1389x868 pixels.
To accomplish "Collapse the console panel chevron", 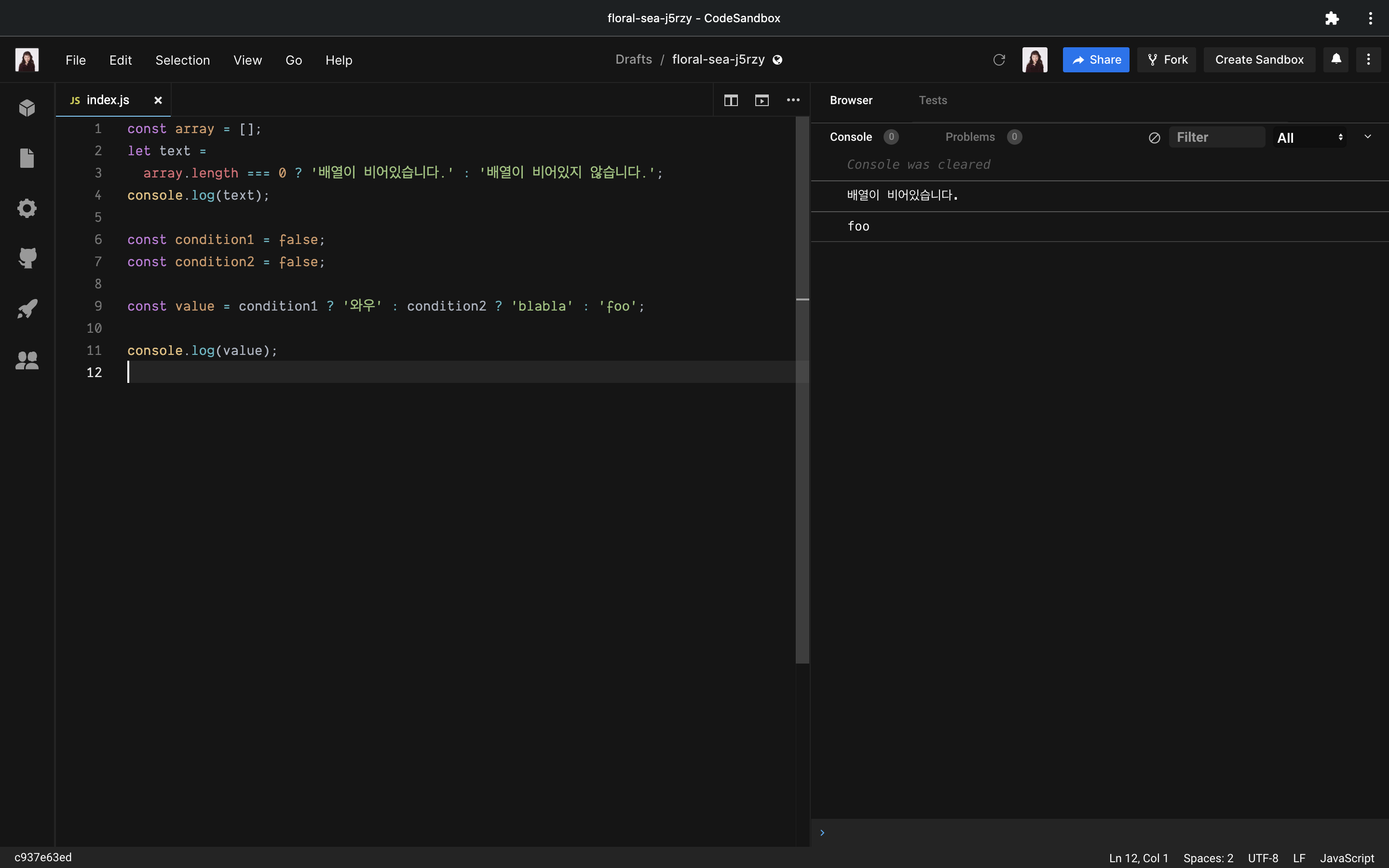I will (x=1368, y=136).
